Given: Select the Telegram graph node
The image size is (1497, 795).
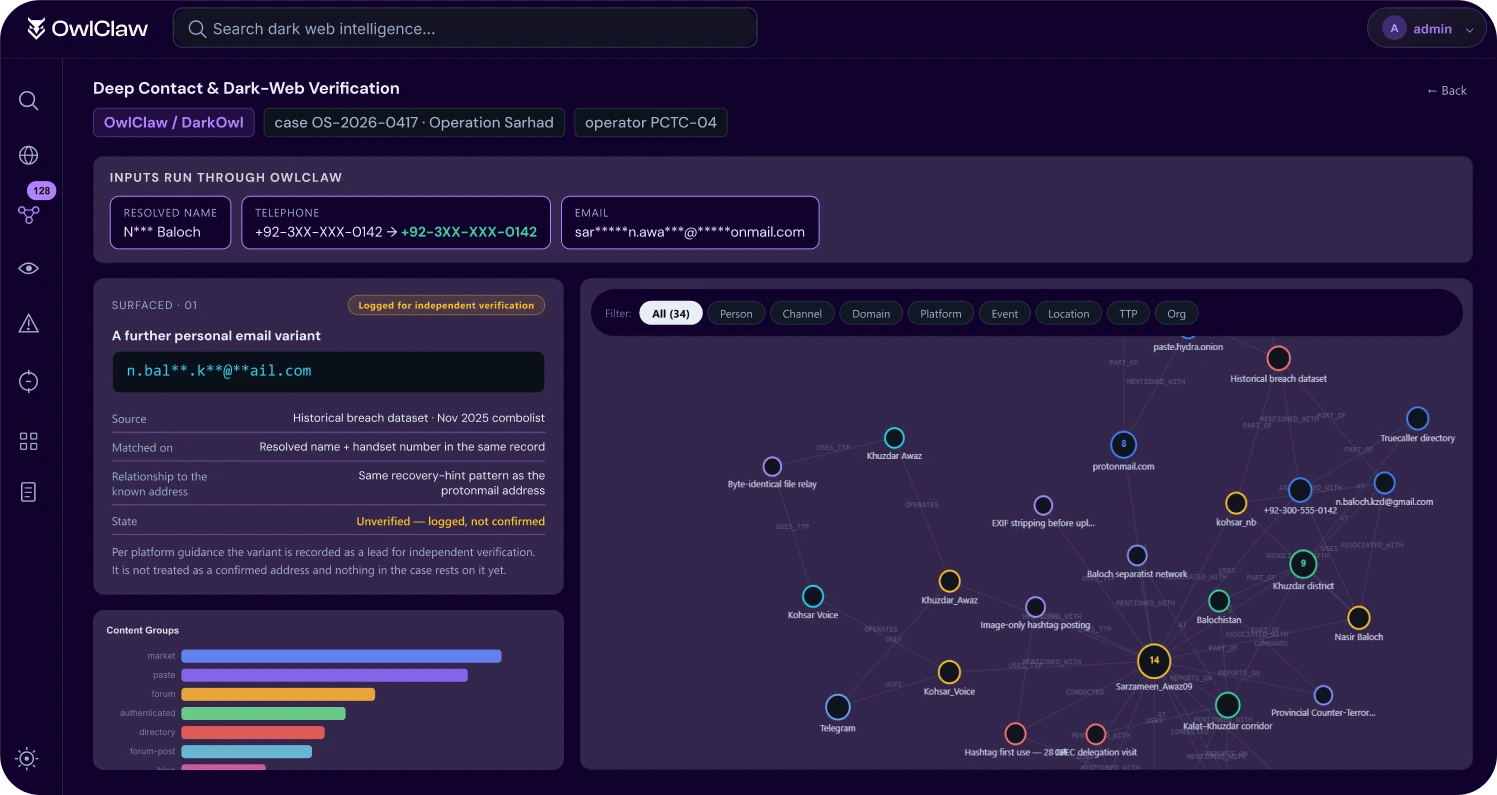Looking at the screenshot, I should 838,708.
